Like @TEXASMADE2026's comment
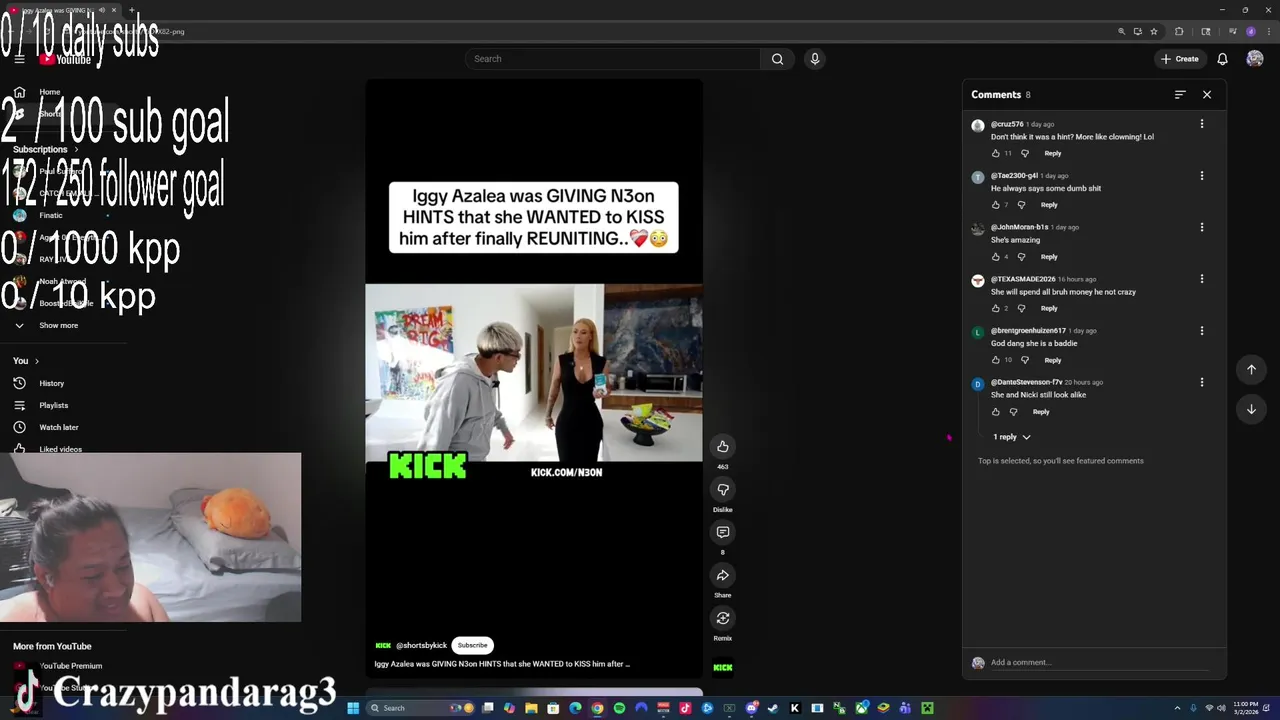1280x720 pixels. (x=995, y=308)
